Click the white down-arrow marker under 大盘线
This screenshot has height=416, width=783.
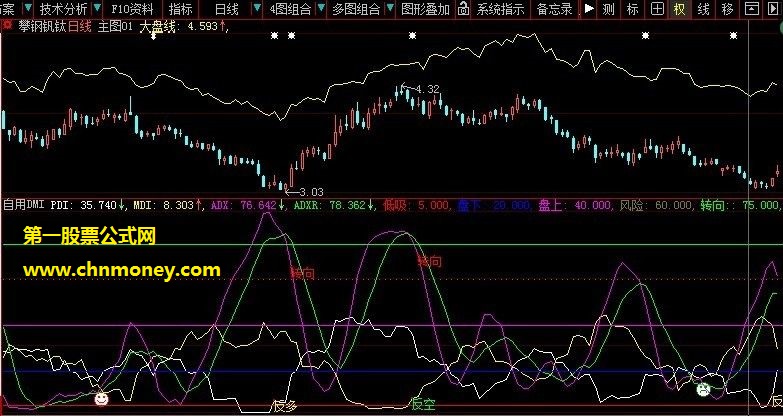tap(154, 35)
